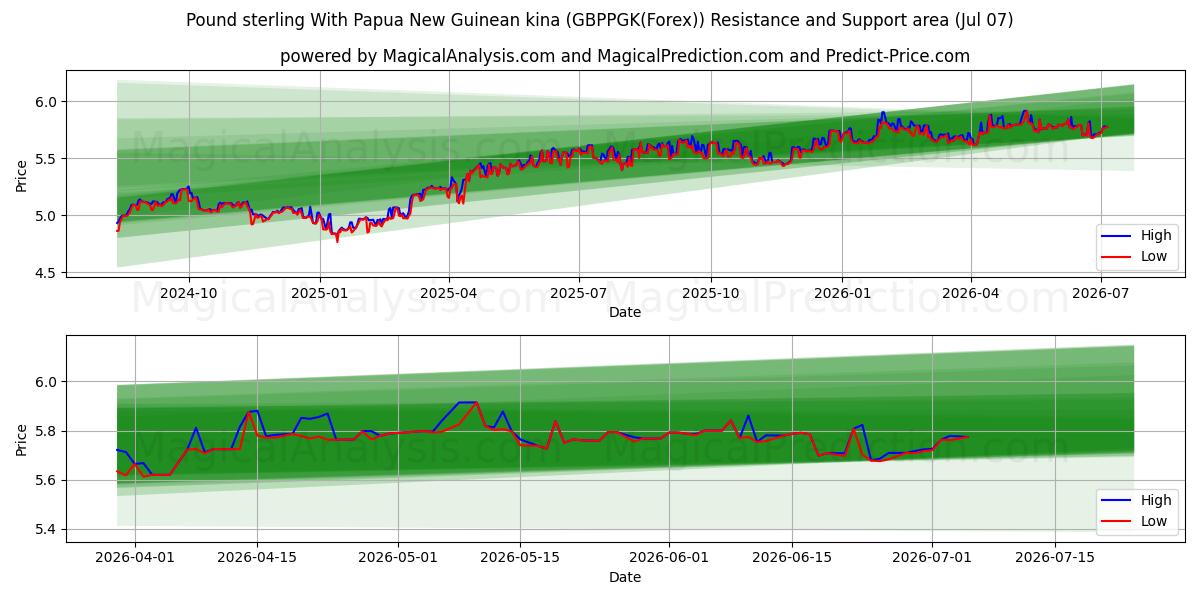This screenshot has height=600, width=1200.
Task: Click the 'Price' axis label of the top chart
Action: point(22,174)
